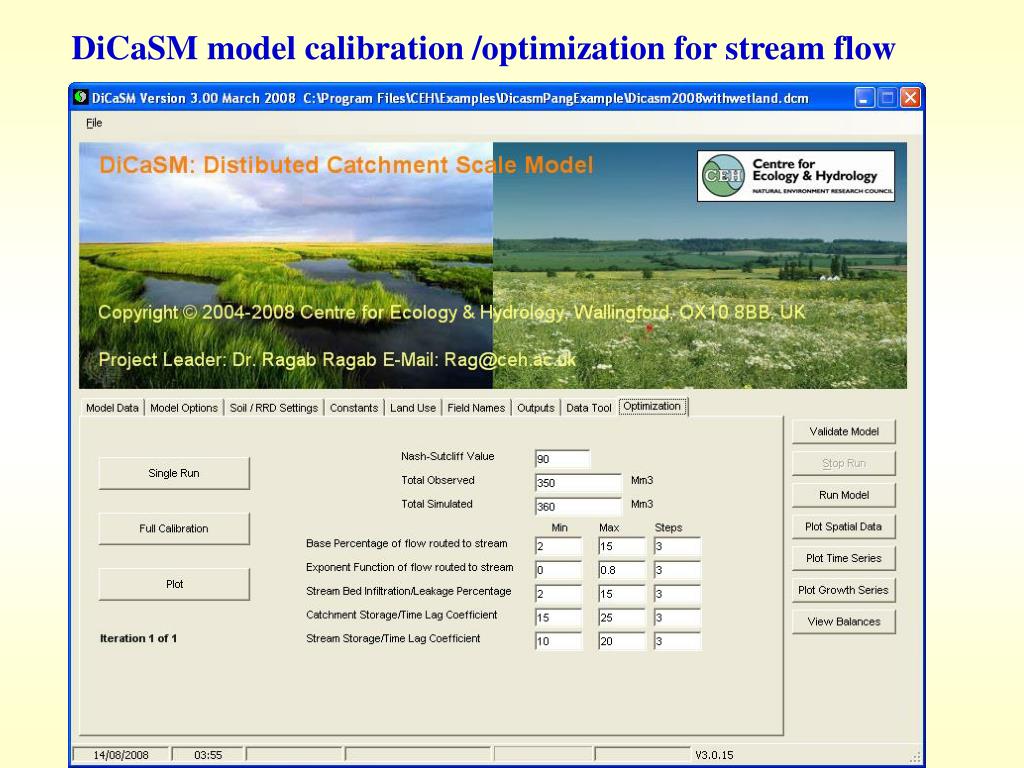Click the Run Model button
Viewport: 1024px width, 768px height.
click(x=844, y=495)
